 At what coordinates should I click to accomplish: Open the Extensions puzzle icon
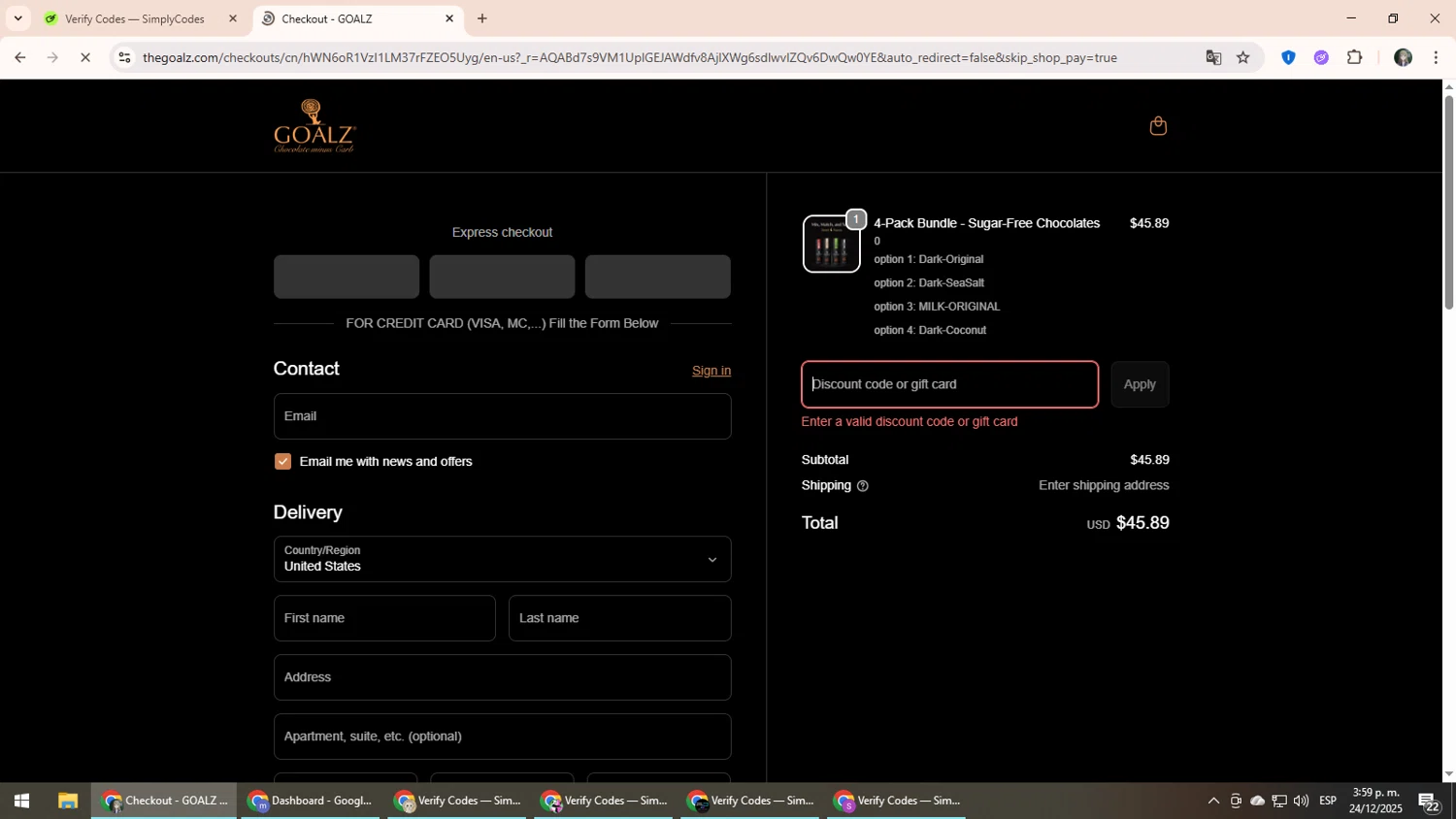tap(1355, 58)
